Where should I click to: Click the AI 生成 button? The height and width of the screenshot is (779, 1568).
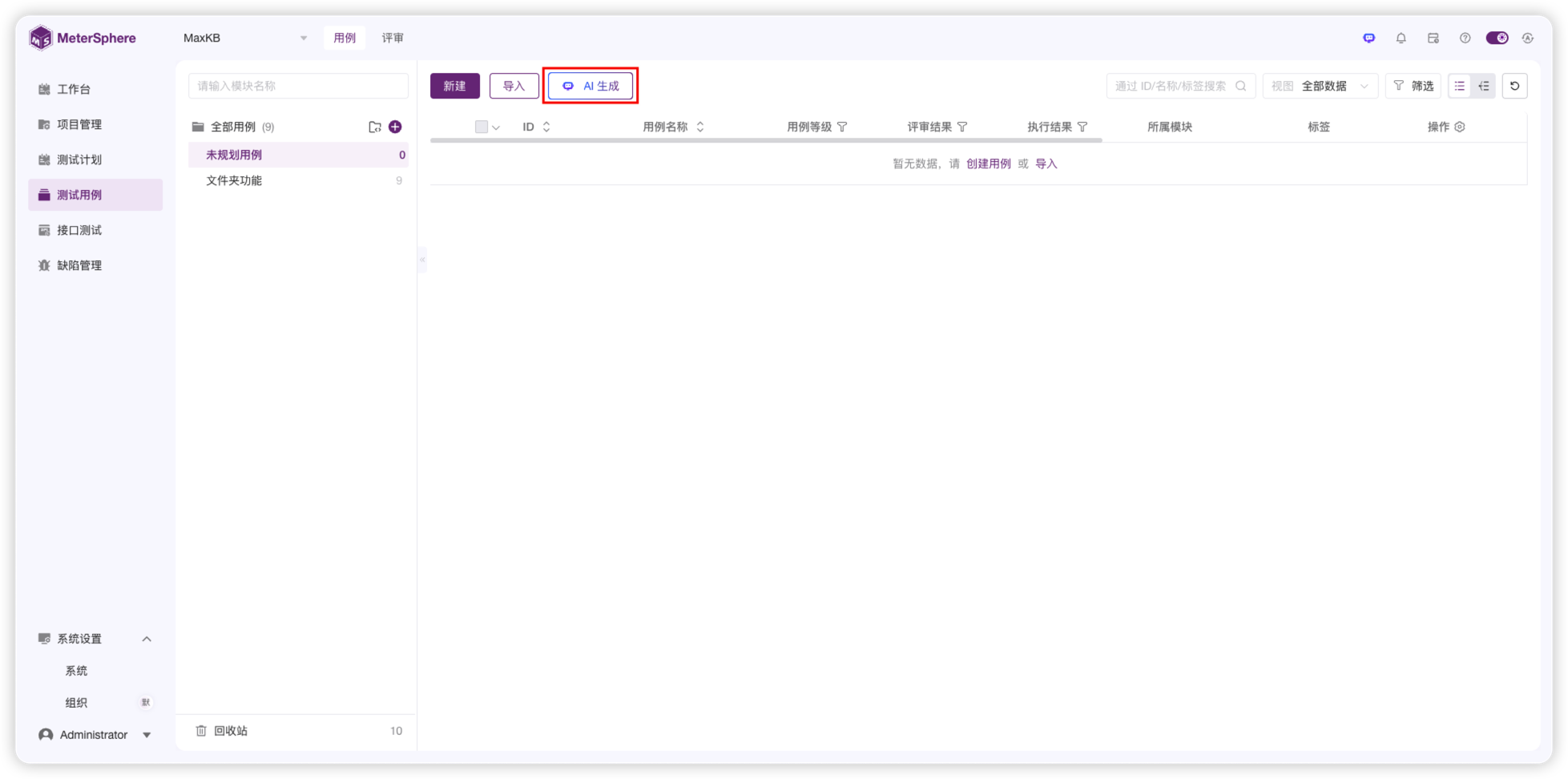[x=591, y=86]
